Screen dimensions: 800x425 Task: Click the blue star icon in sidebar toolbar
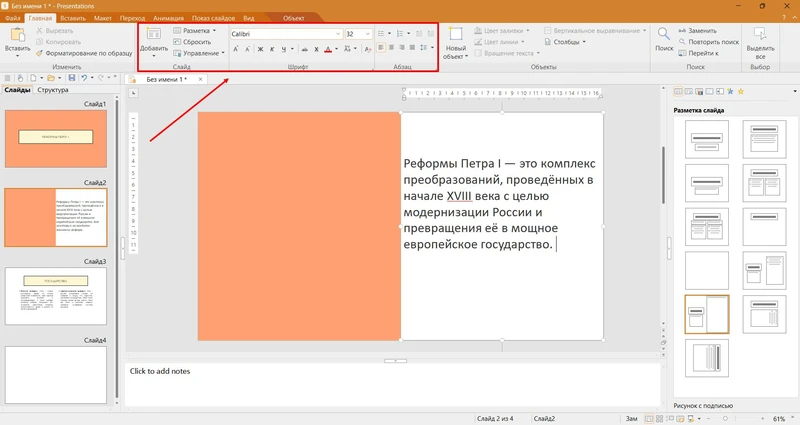coord(730,91)
